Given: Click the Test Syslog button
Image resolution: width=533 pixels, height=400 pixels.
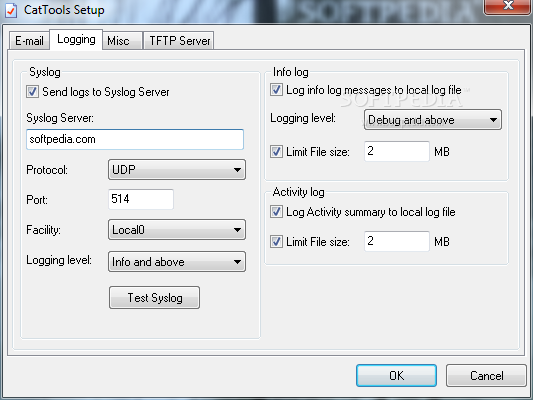Looking at the screenshot, I should (x=154, y=298).
